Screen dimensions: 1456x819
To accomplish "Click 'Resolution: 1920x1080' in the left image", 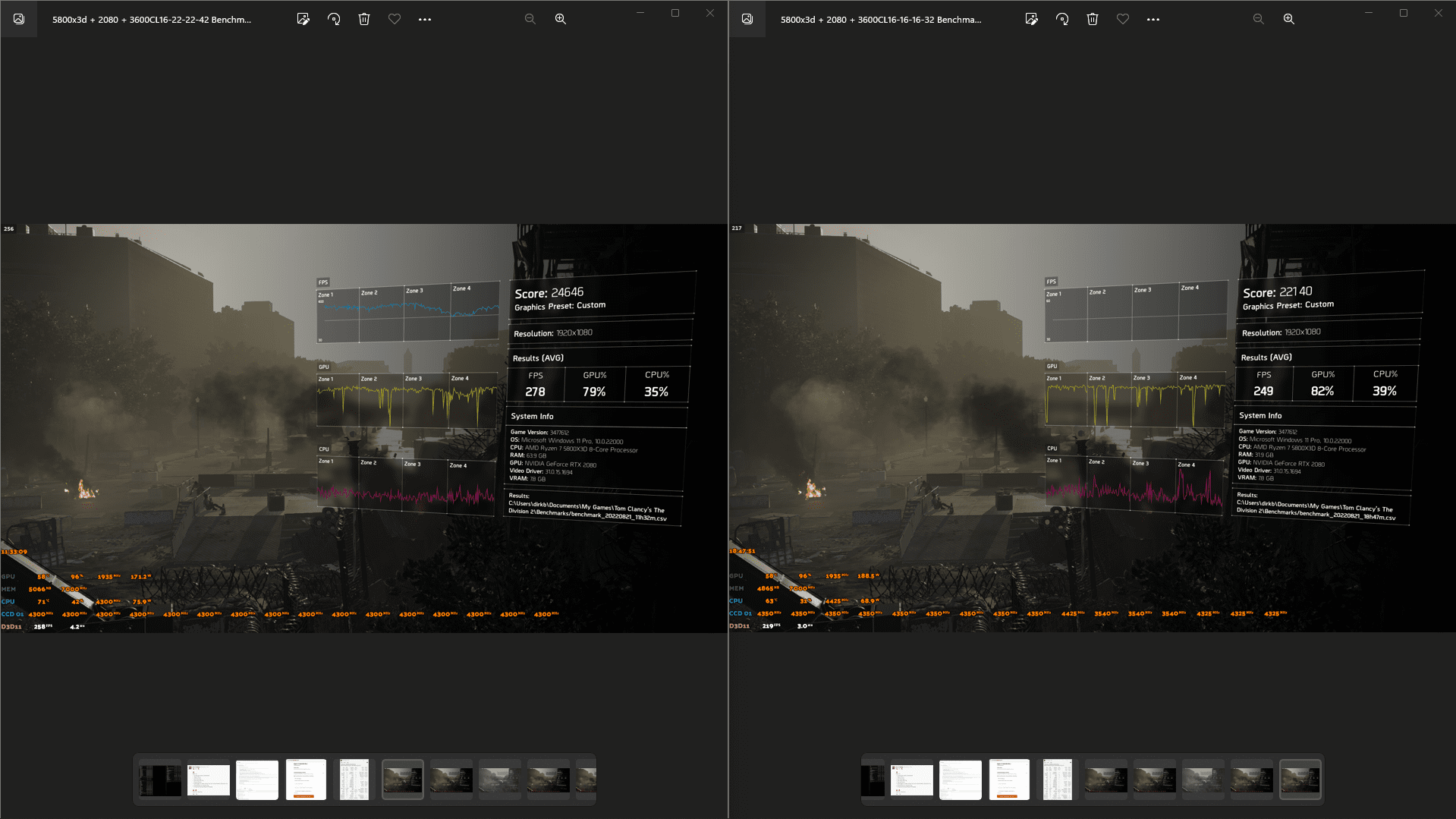I will pos(553,333).
